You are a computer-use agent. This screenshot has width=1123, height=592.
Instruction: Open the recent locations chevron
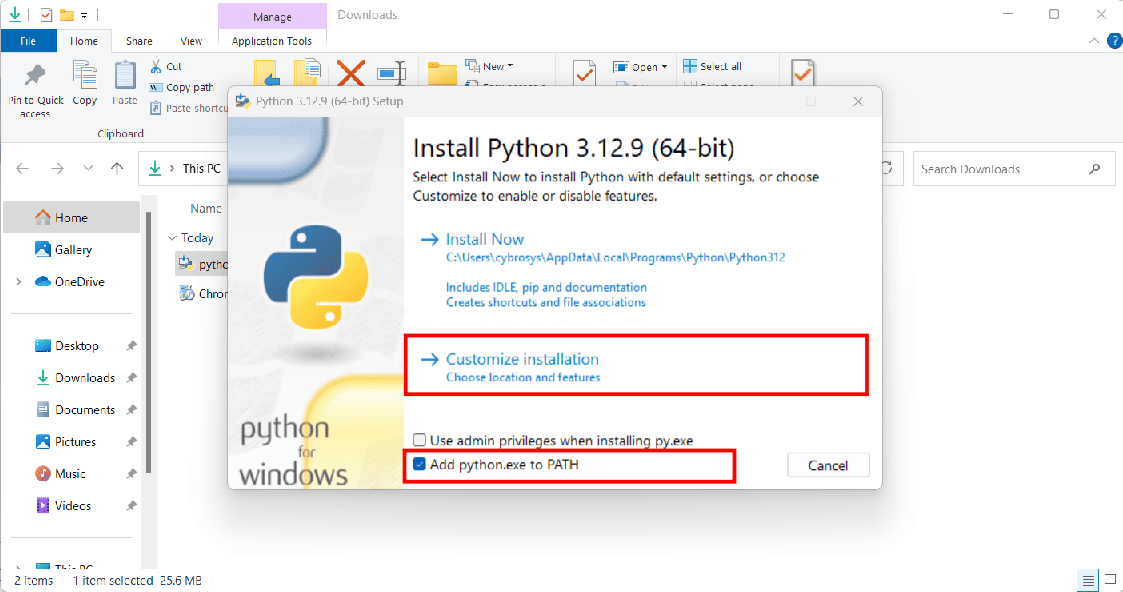pos(88,168)
